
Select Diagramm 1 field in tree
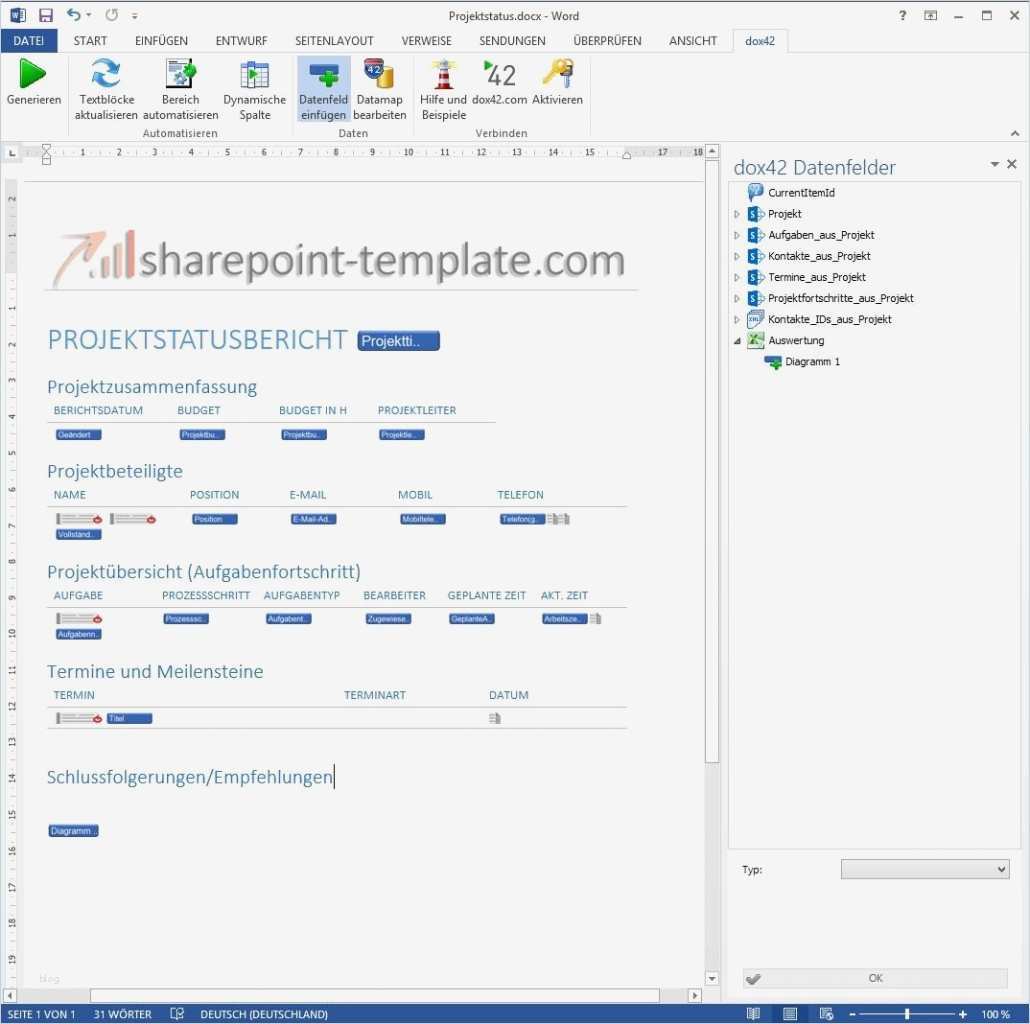[812, 361]
